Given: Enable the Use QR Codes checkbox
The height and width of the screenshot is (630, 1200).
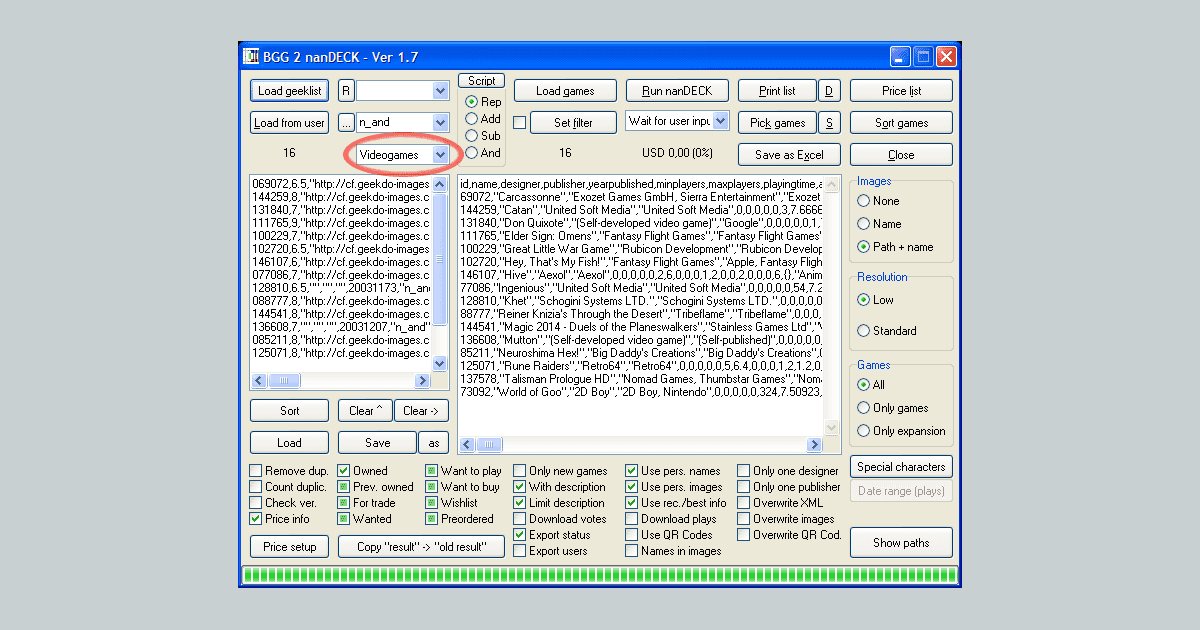Looking at the screenshot, I should pos(633,534).
